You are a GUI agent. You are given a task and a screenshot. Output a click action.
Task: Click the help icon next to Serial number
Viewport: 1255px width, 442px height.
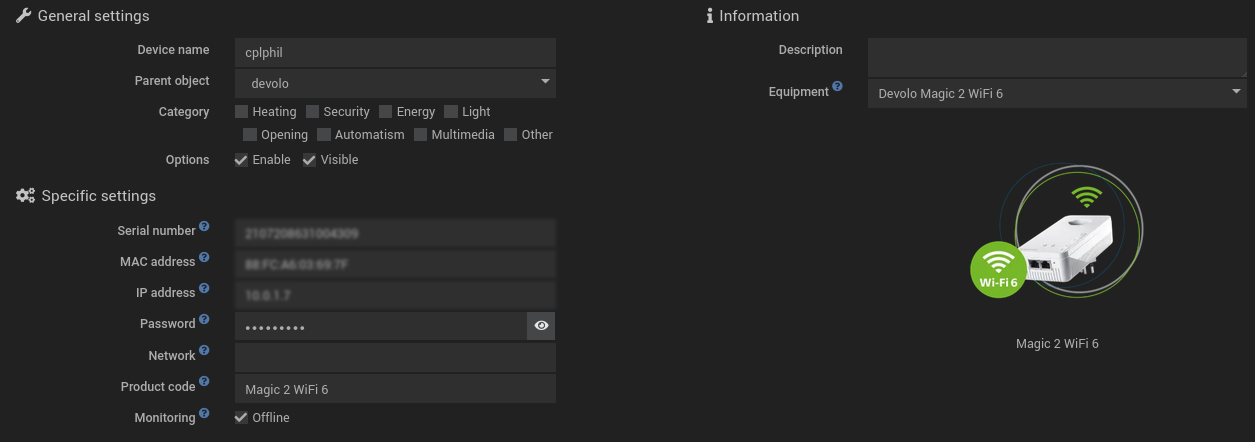click(x=204, y=227)
